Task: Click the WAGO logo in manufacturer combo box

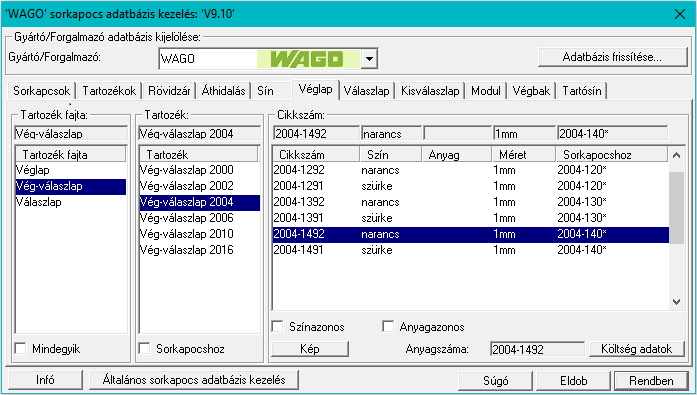Action: (308, 59)
